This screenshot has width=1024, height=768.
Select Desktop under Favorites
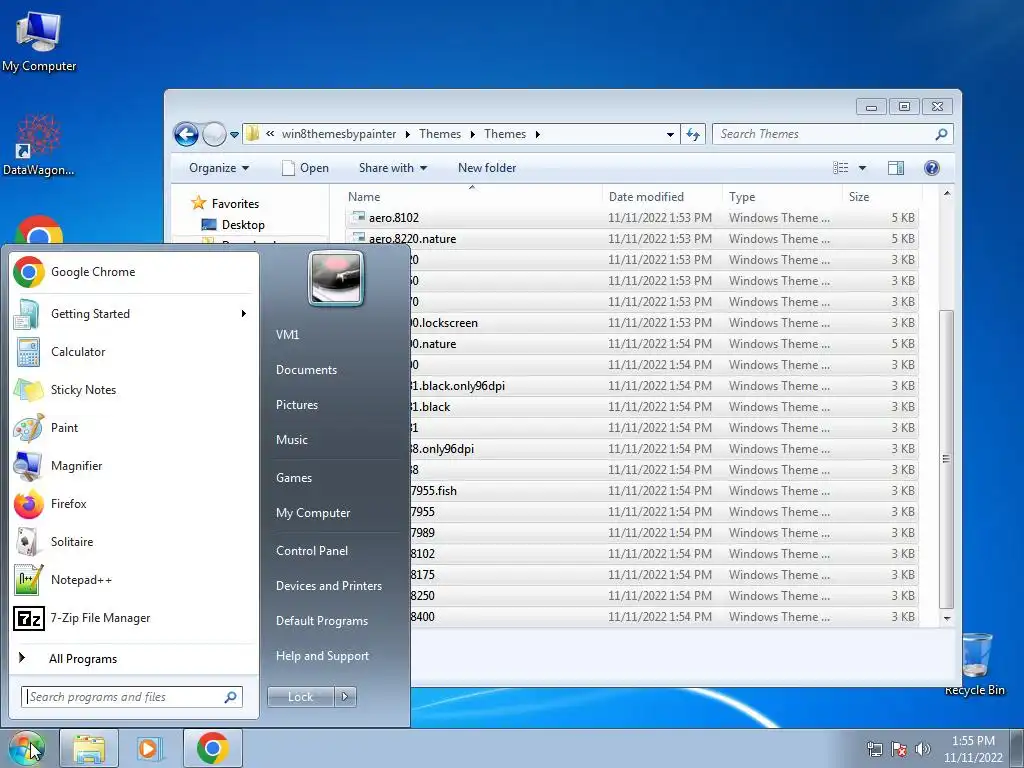click(233, 225)
